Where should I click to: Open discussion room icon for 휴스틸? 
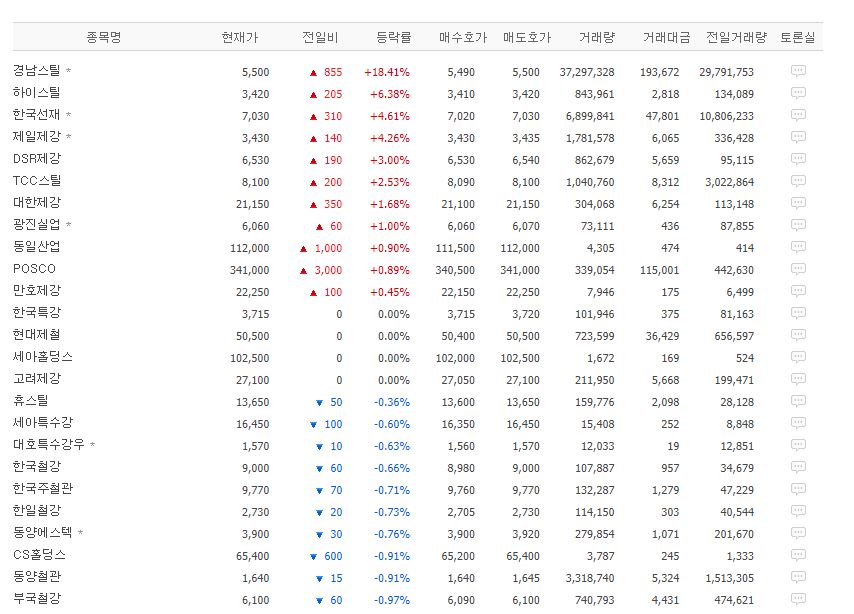click(x=798, y=401)
